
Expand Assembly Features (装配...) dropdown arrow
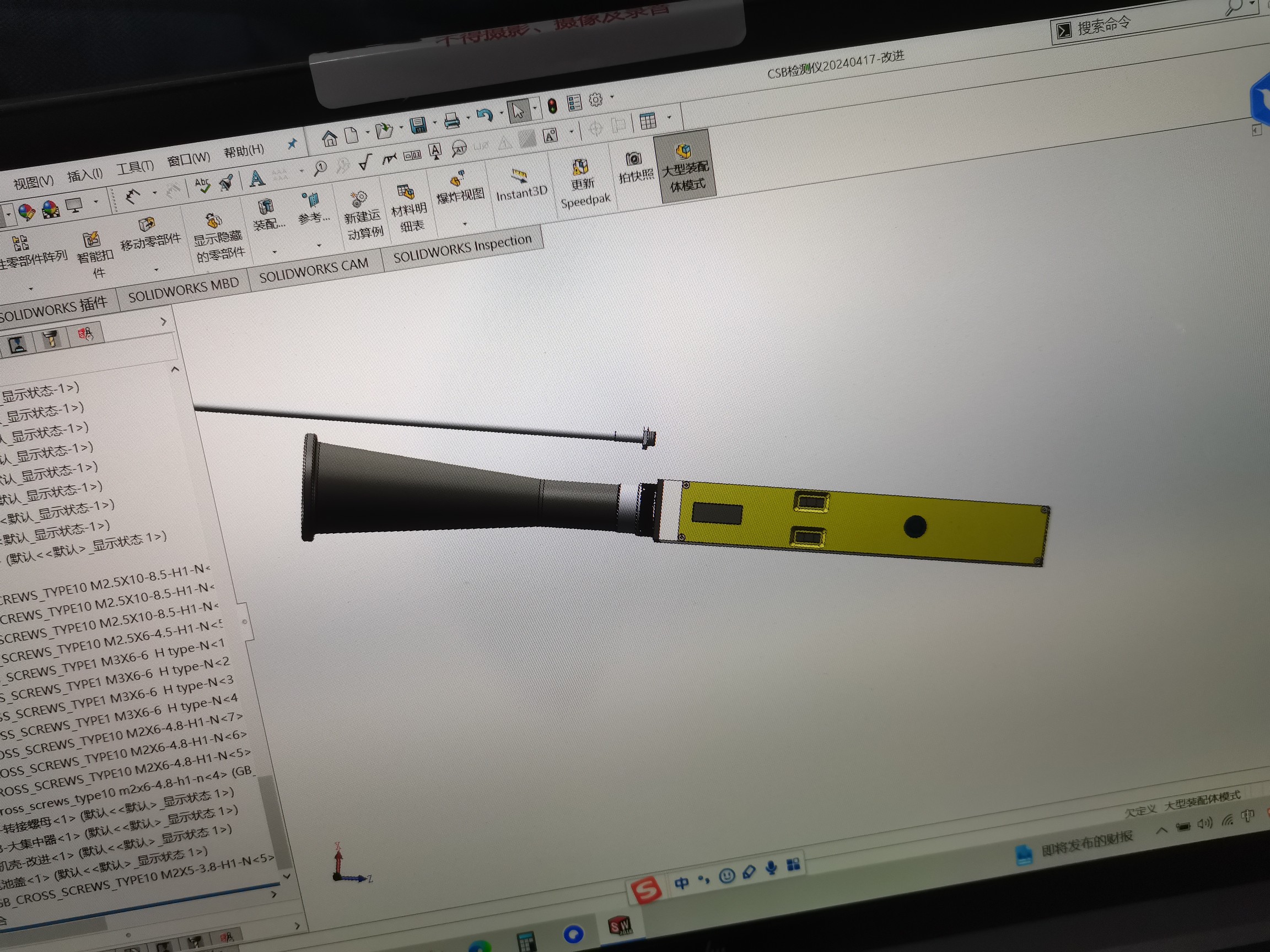275,251
